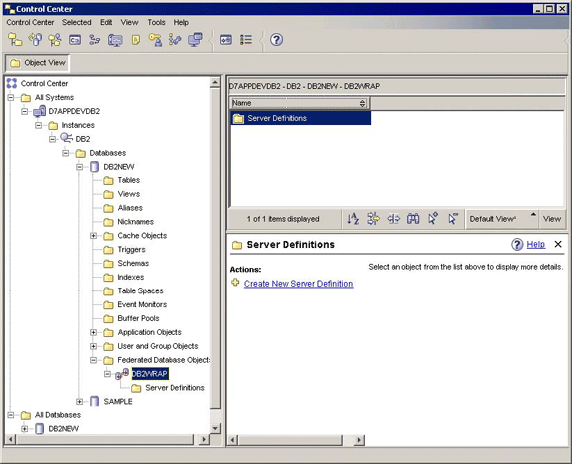Click the Name column header
The image size is (572, 464).
[x=299, y=103]
